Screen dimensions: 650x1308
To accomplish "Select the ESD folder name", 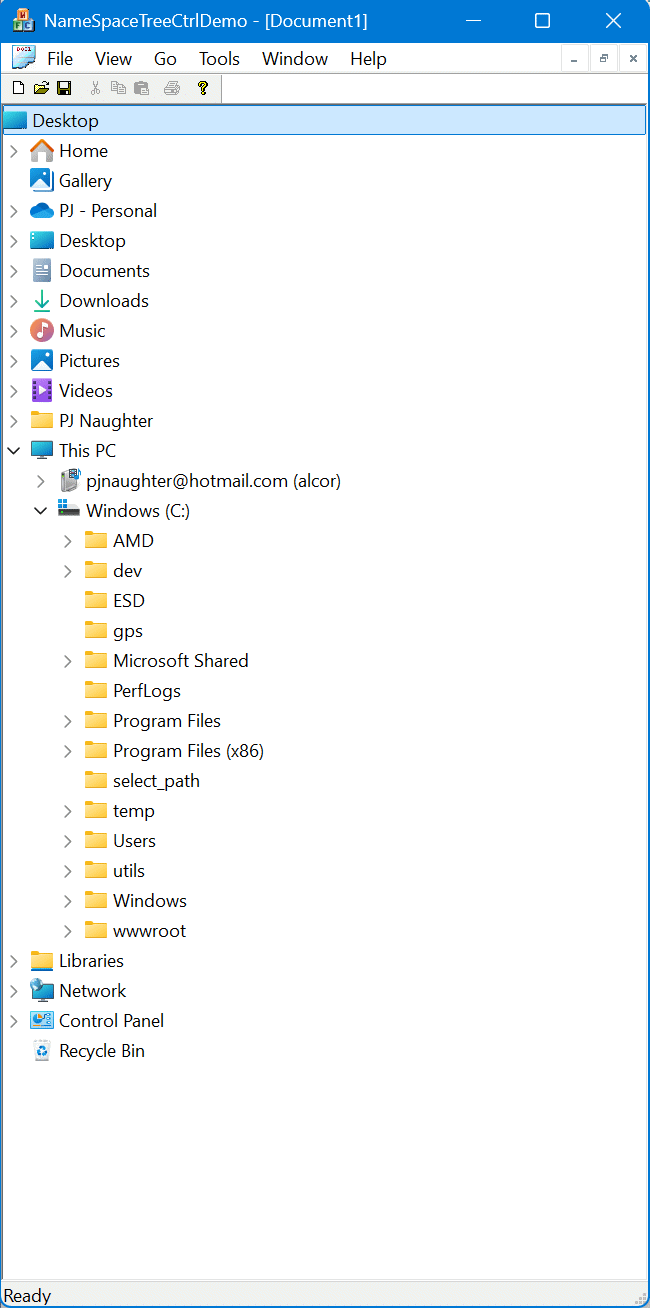I will pyautogui.click(x=129, y=601).
